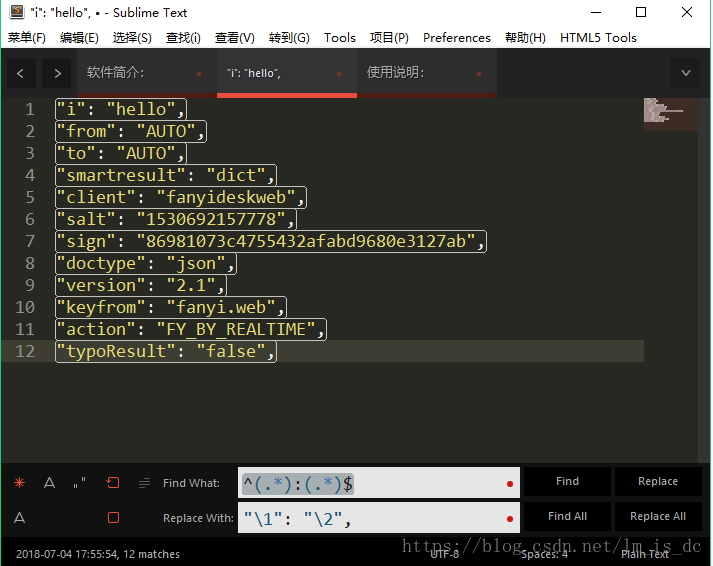Go to previous tab arrow
Image resolution: width=713 pixels, height=566 pixels.
[x=20, y=73]
